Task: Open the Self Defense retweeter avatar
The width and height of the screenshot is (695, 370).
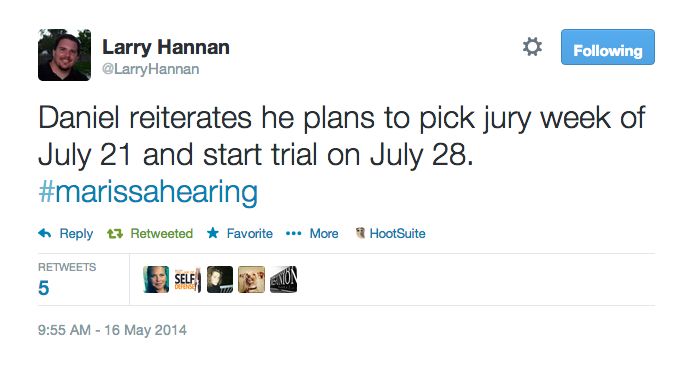Action: [188, 280]
